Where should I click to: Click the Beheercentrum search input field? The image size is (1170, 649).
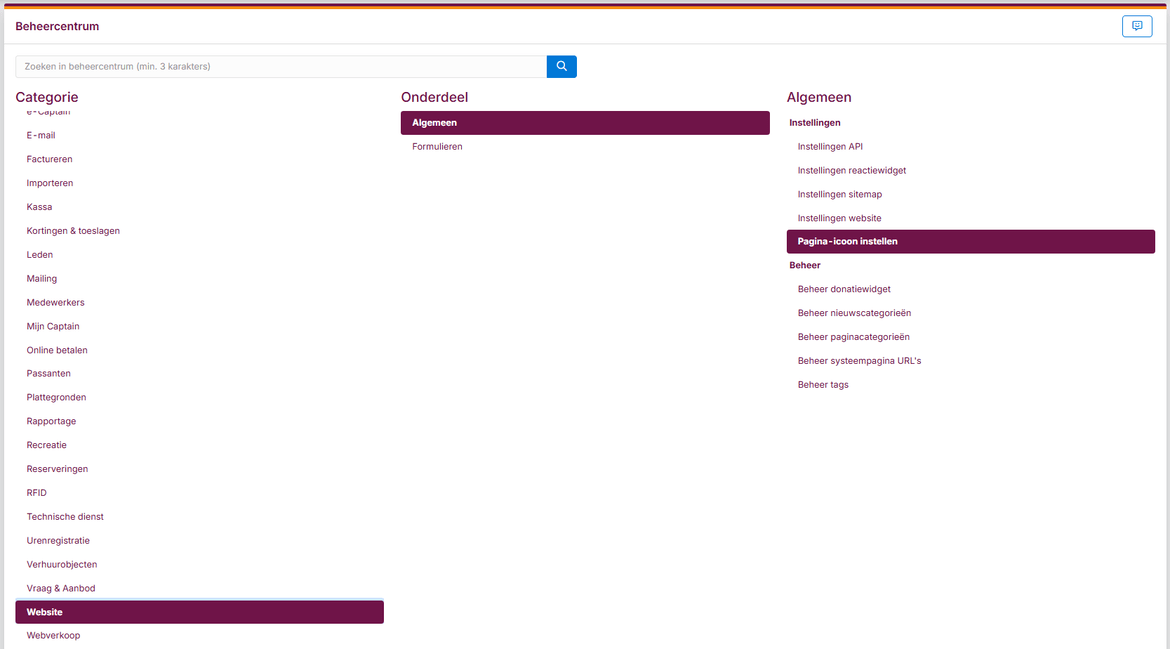pos(280,66)
